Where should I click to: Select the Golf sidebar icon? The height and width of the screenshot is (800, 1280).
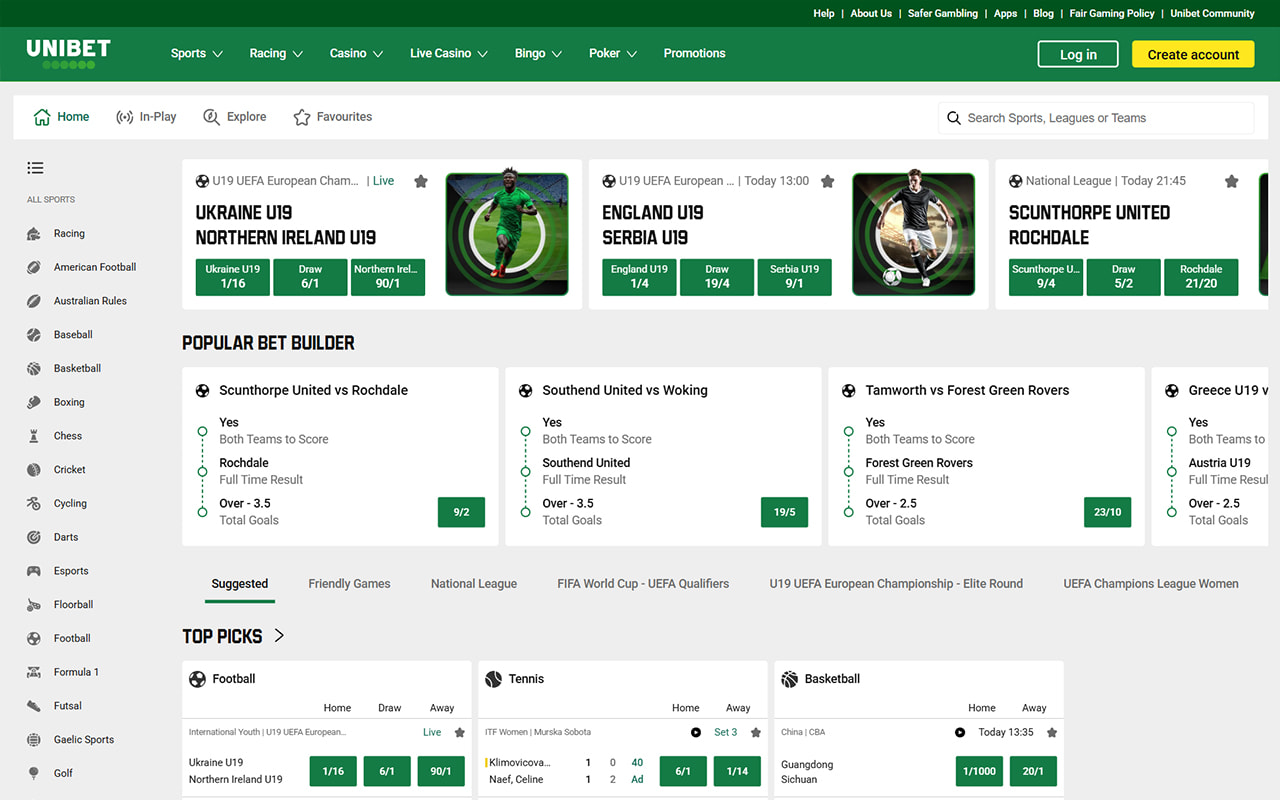point(34,773)
